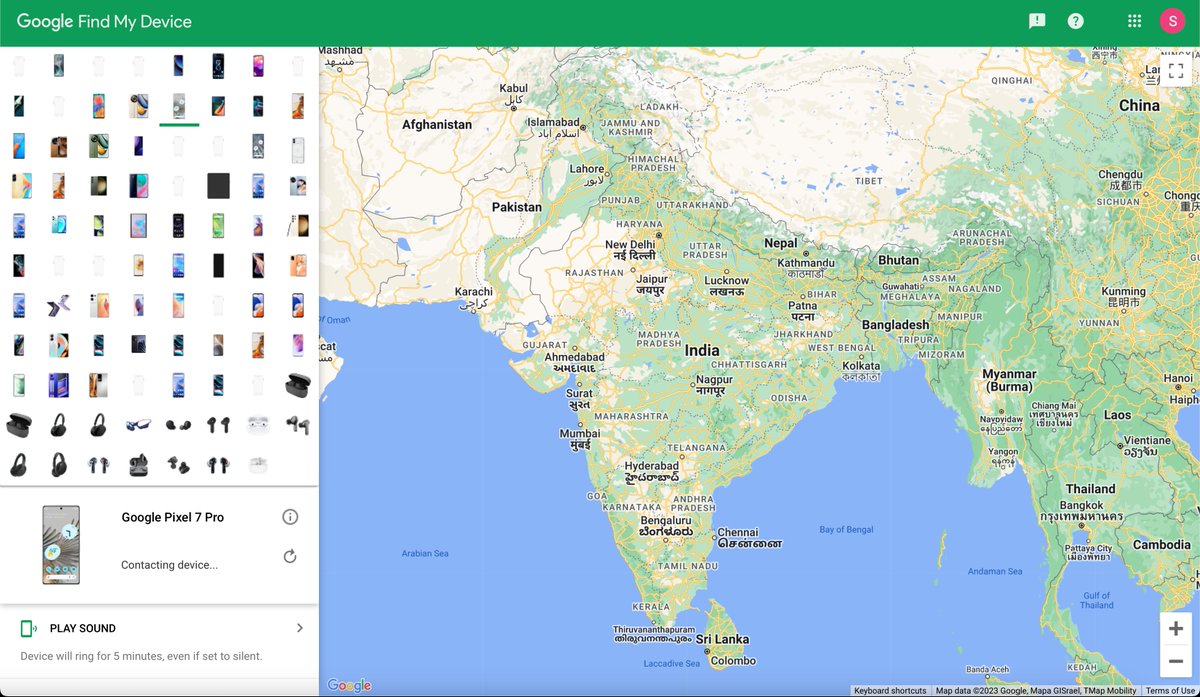Open the account avatar labeled S
Image resolution: width=1200 pixels, height=697 pixels.
coord(1172,21)
